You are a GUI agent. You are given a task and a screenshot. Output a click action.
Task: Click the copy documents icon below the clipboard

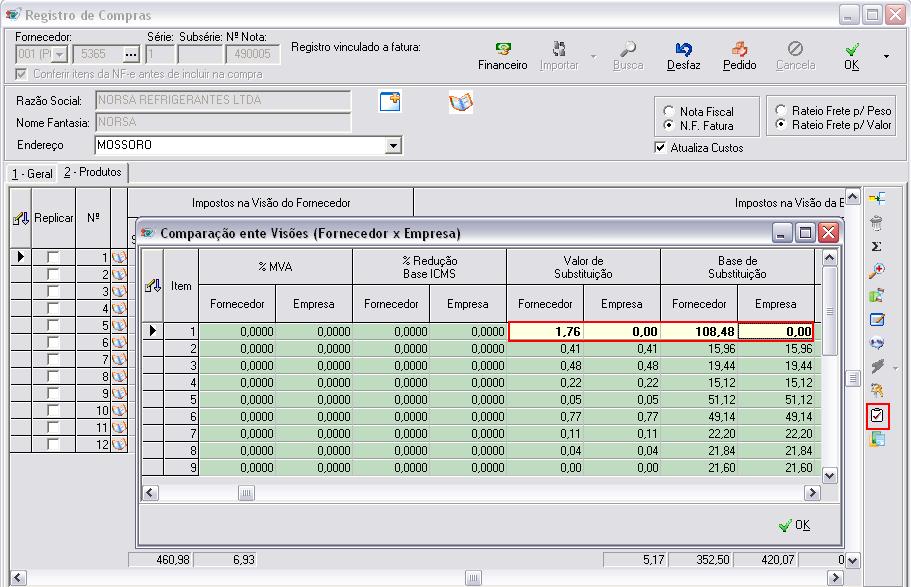(x=877, y=439)
